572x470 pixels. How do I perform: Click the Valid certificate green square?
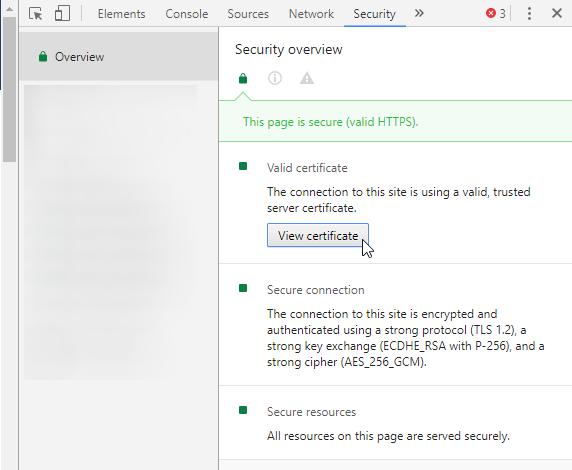click(243, 166)
